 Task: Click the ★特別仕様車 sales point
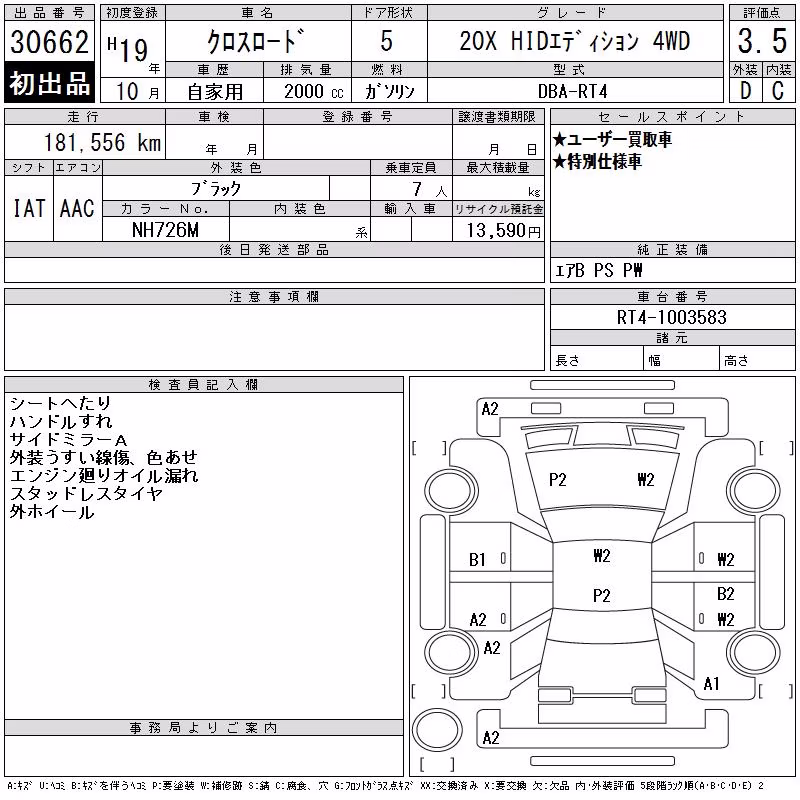click(x=597, y=162)
